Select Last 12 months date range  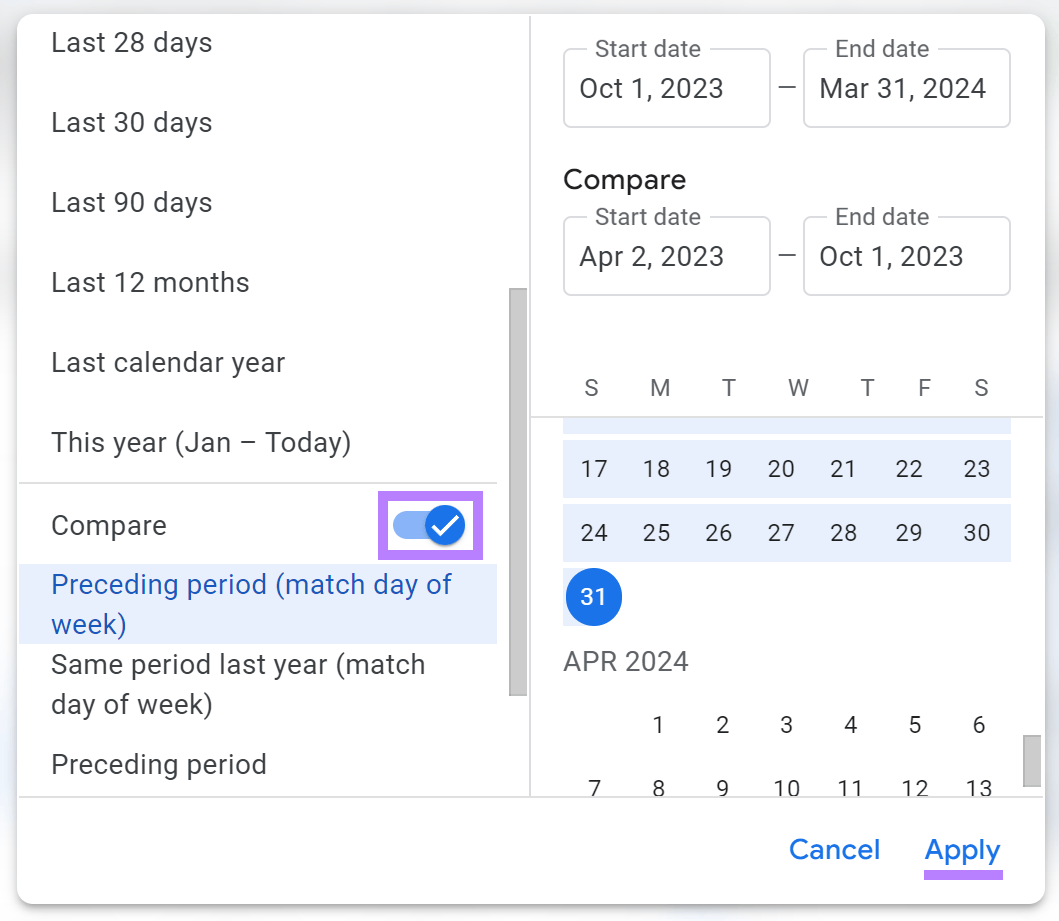pos(150,282)
